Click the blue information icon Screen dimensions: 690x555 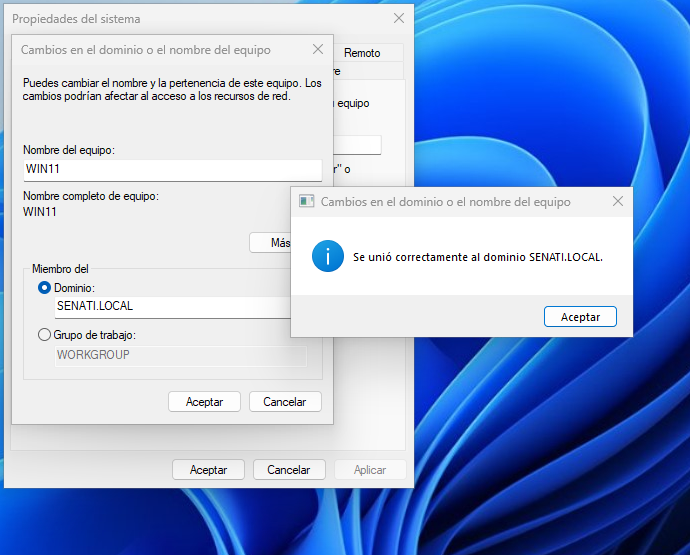(328, 256)
